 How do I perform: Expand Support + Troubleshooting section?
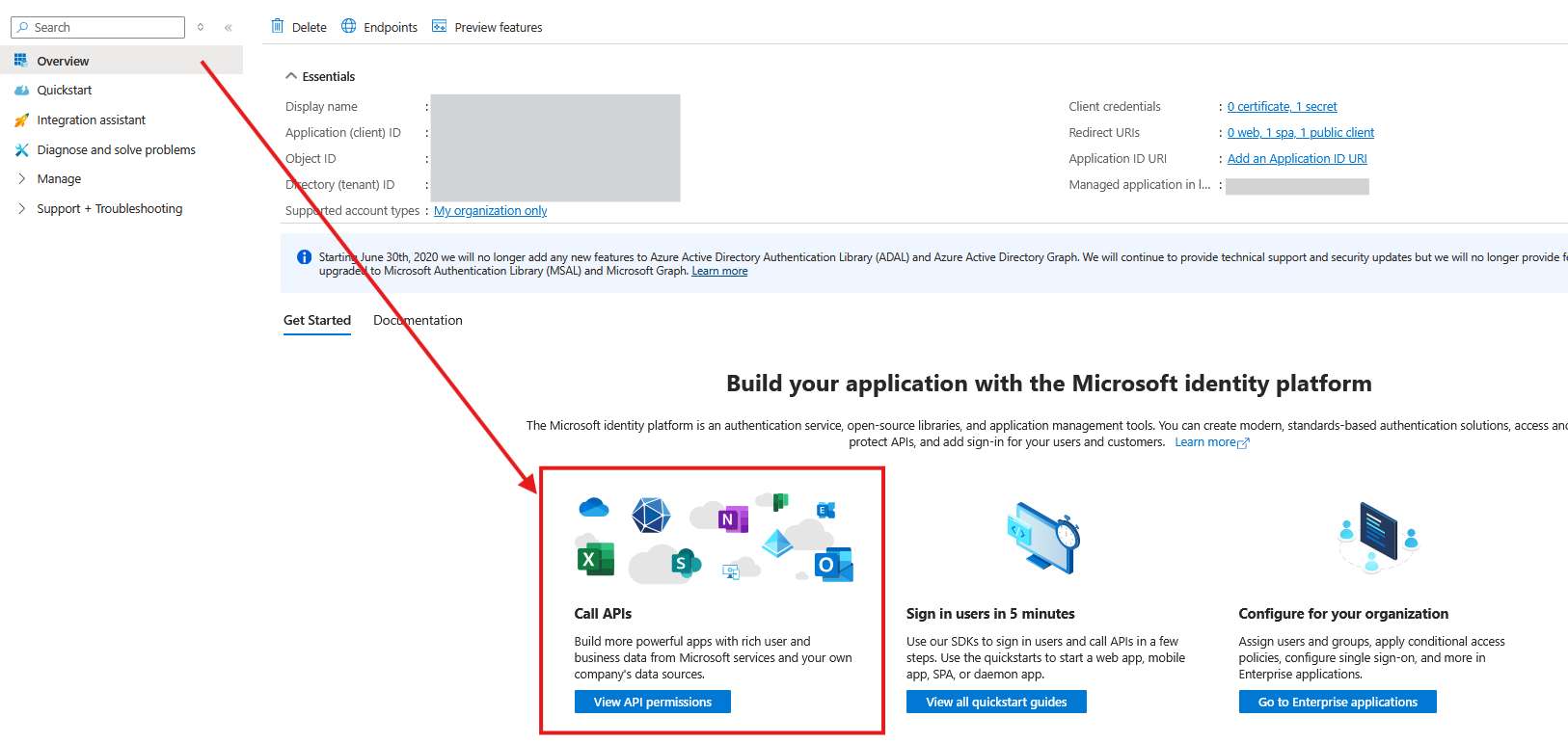click(x=21, y=208)
